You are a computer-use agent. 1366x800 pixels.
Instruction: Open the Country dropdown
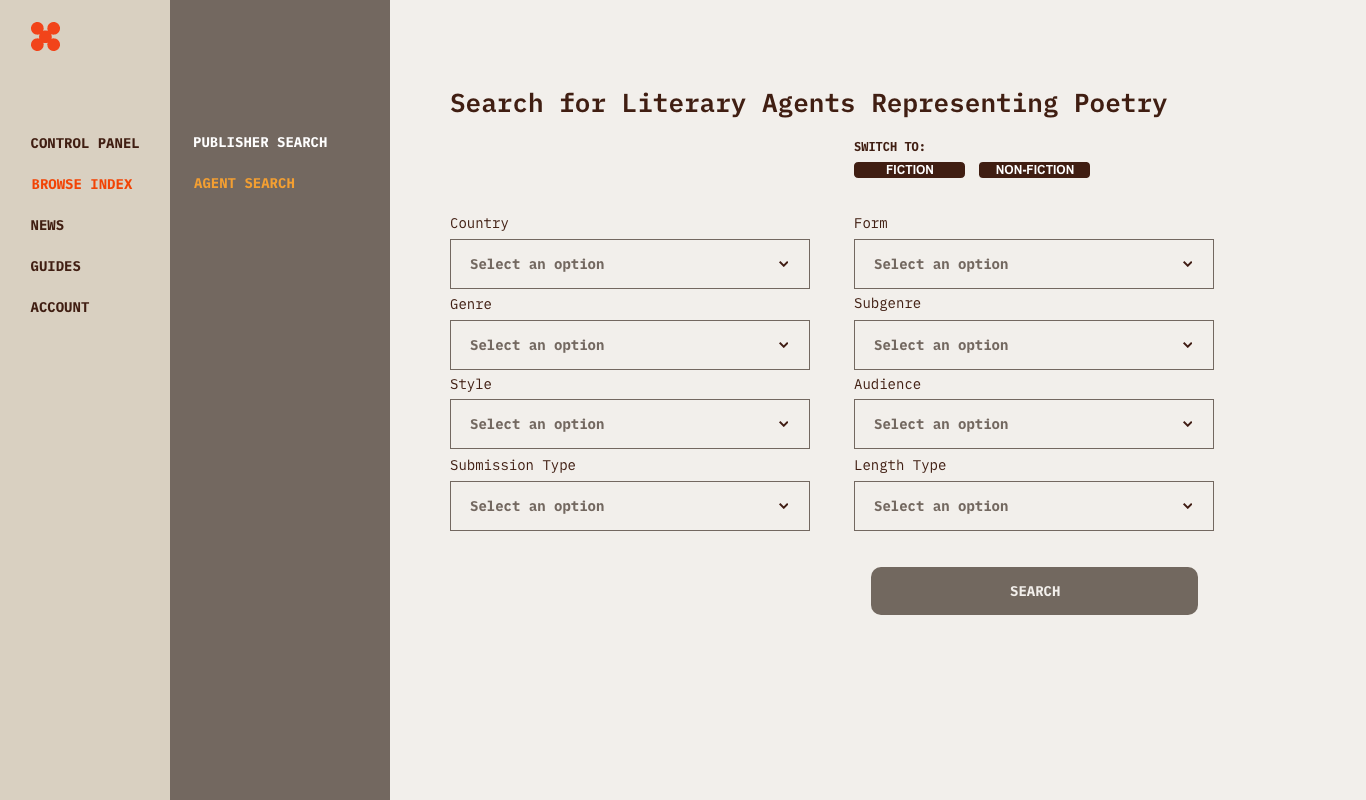(630, 264)
